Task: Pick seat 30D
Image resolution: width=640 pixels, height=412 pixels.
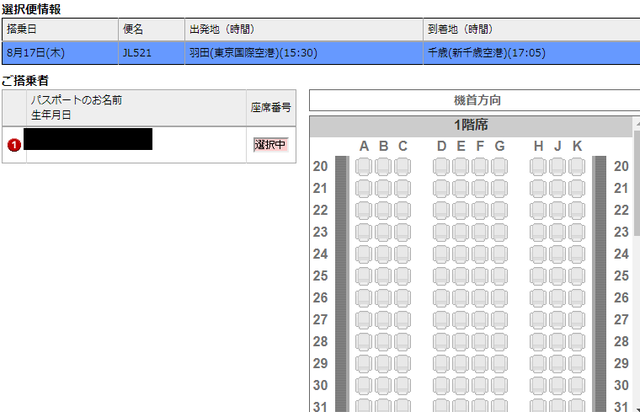Action: pos(441,385)
